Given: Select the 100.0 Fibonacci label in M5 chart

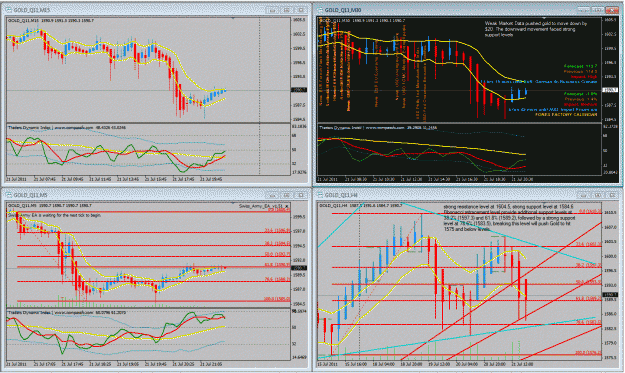Looking at the screenshot, I should point(277,299).
